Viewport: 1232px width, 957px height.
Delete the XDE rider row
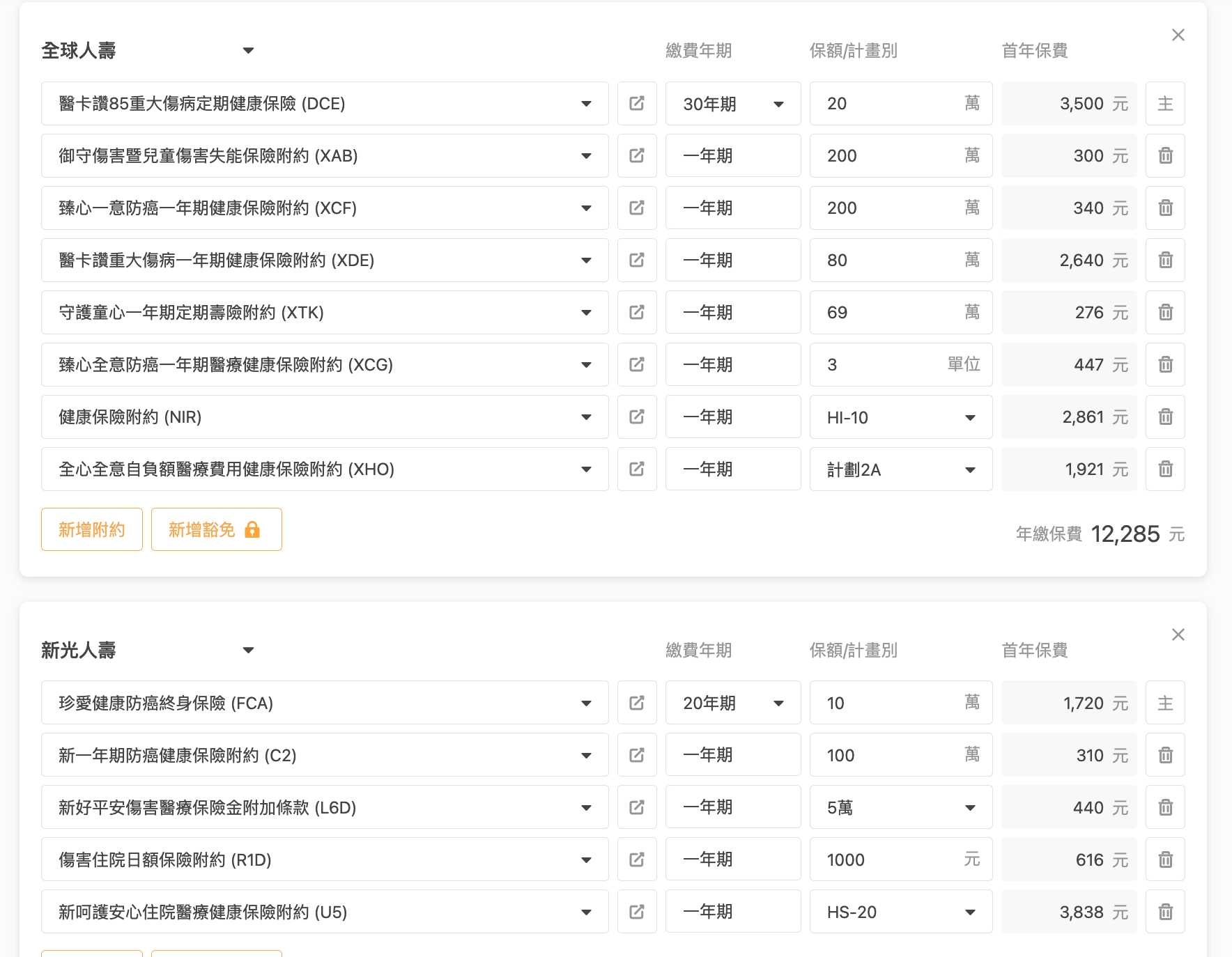(x=1166, y=260)
